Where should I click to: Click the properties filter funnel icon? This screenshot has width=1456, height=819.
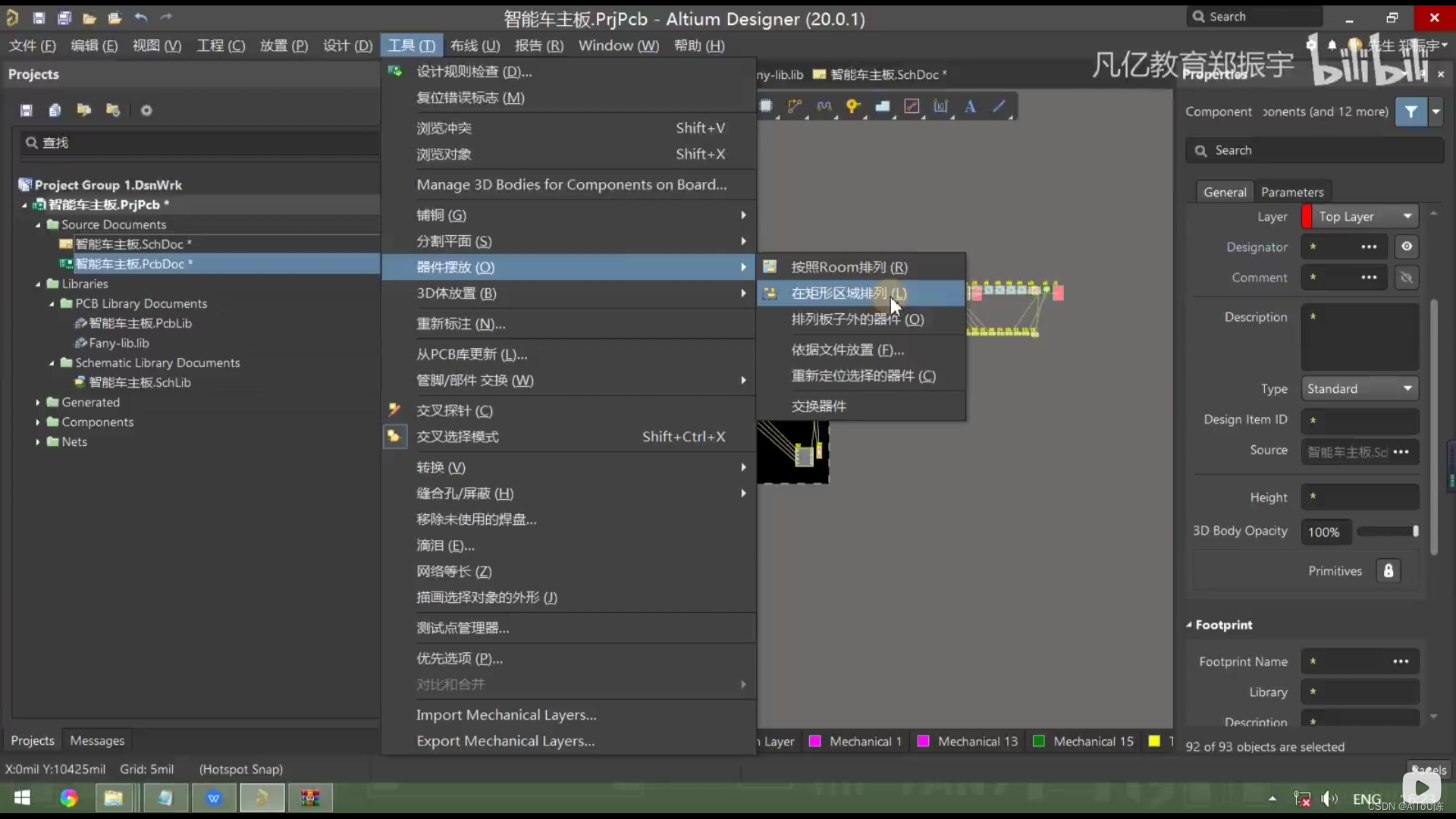tap(1410, 112)
